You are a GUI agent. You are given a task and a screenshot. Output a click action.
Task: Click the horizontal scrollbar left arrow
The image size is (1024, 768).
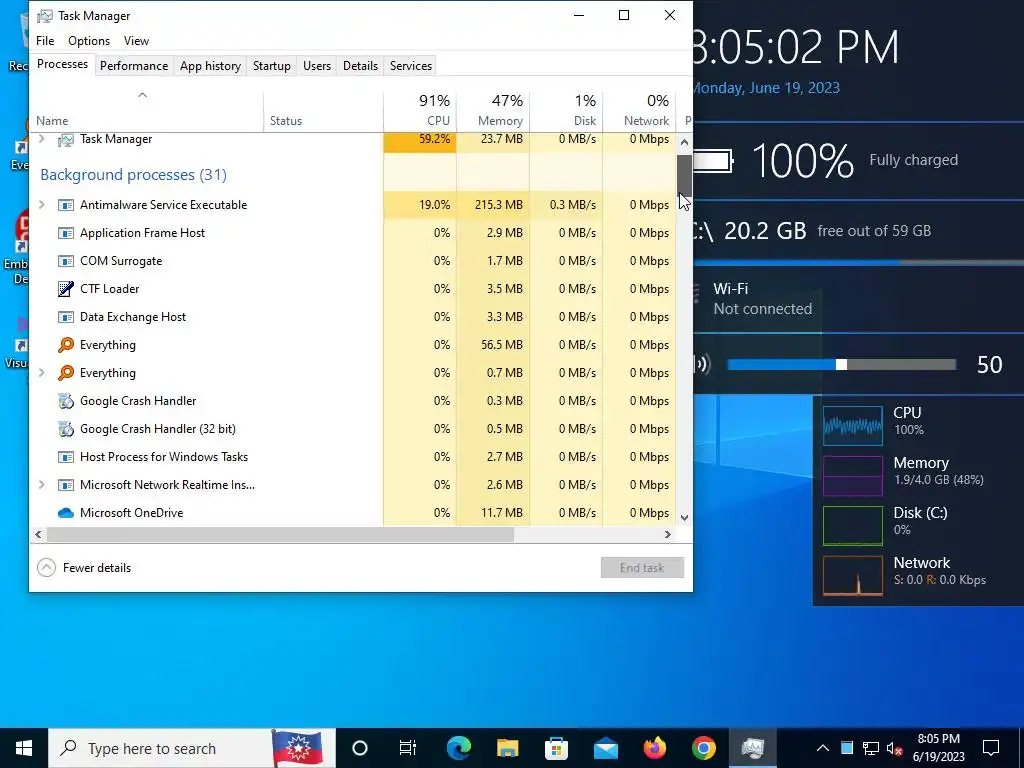[39, 535]
